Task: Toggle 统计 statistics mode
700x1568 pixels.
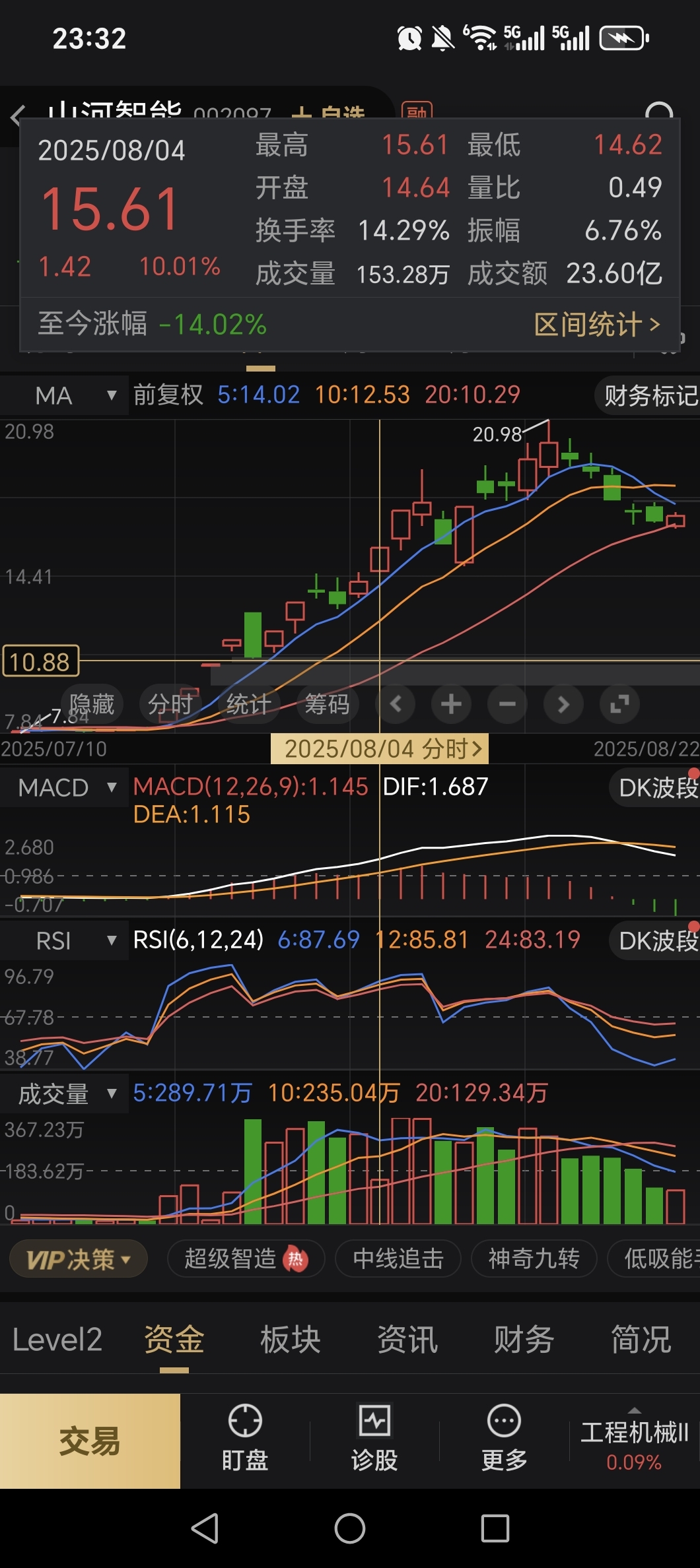Action: [x=249, y=704]
